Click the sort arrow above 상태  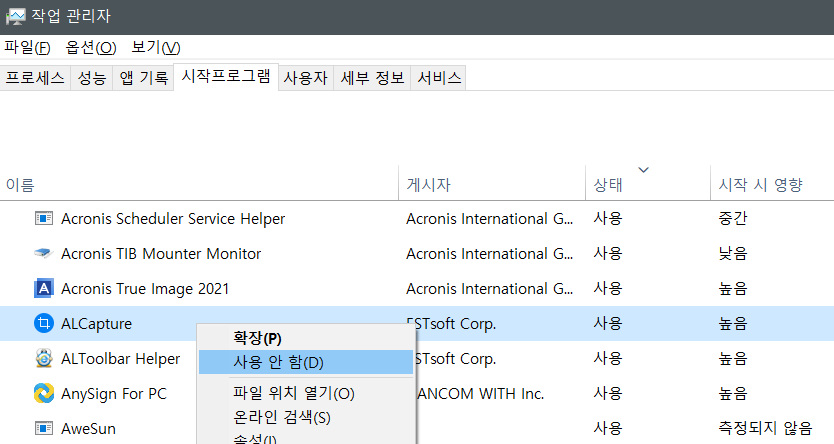pyautogui.click(x=644, y=170)
